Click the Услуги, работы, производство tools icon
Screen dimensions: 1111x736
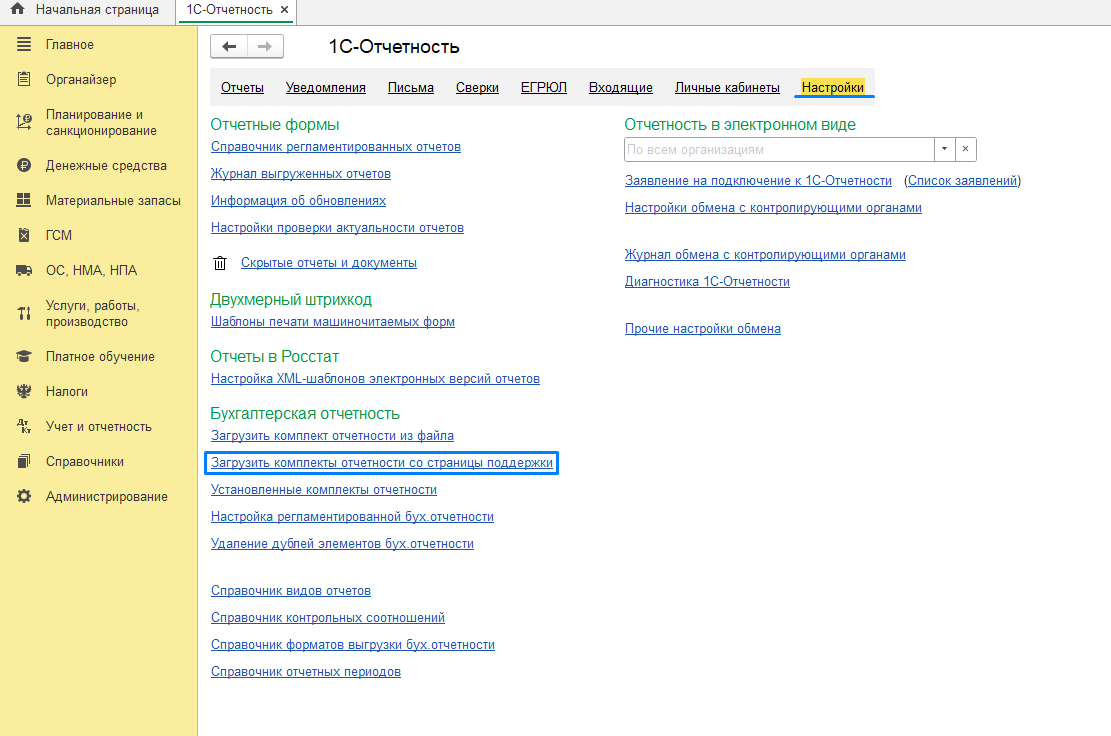24,313
